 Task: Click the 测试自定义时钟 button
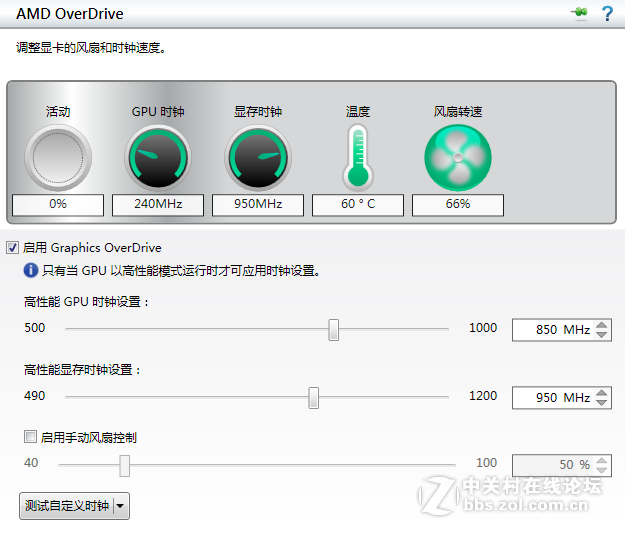pos(67,506)
